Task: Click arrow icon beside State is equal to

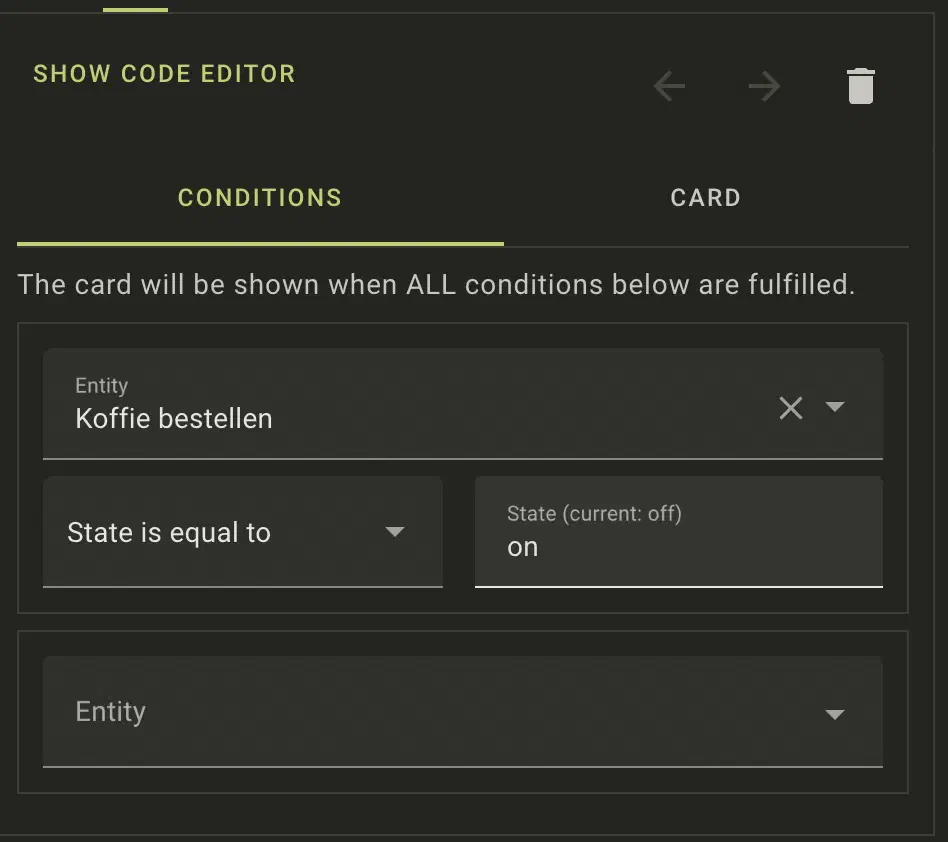Action: point(395,532)
